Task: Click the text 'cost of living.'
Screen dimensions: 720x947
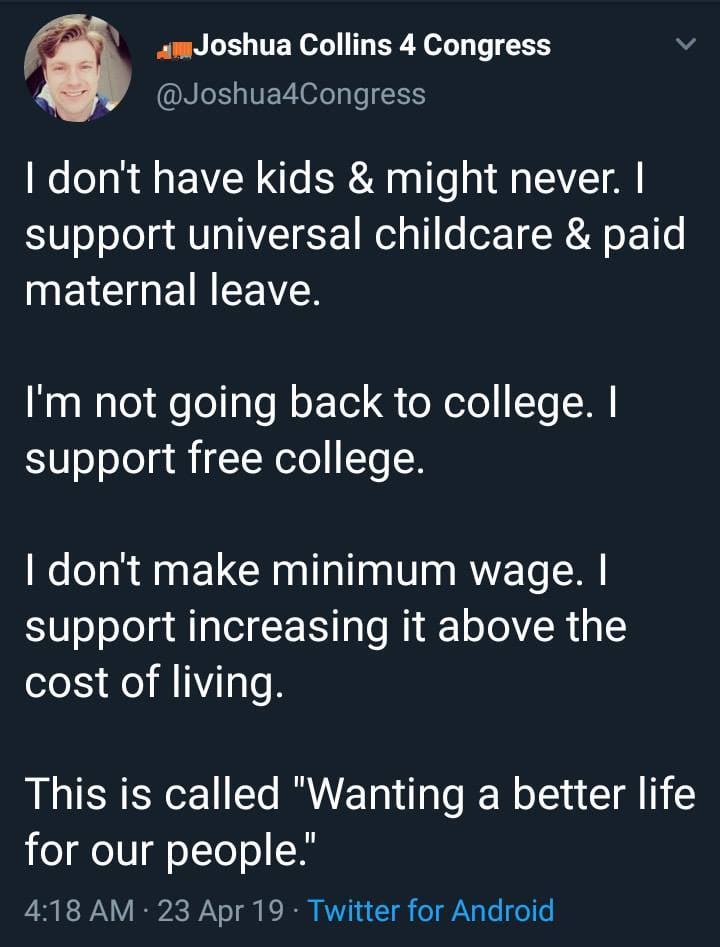Action: tap(153, 683)
